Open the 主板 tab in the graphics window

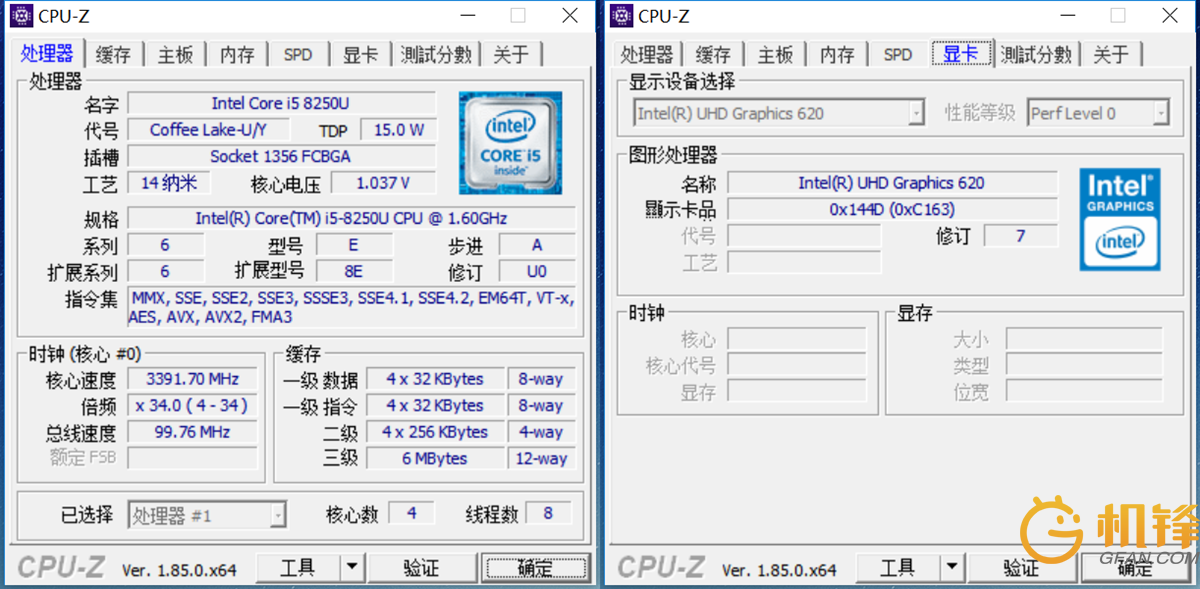(775, 55)
